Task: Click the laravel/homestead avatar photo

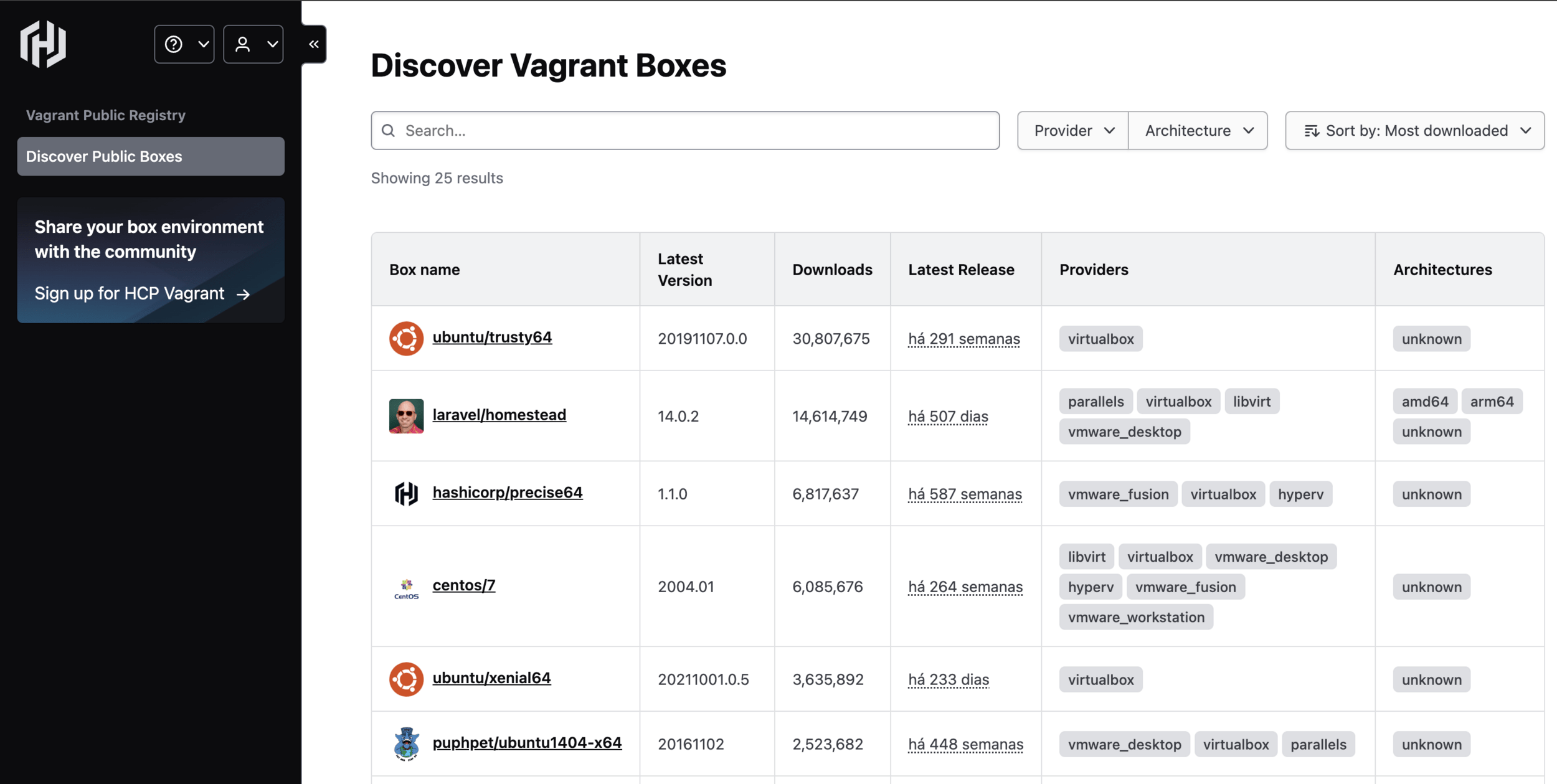Action: [406, 415]
